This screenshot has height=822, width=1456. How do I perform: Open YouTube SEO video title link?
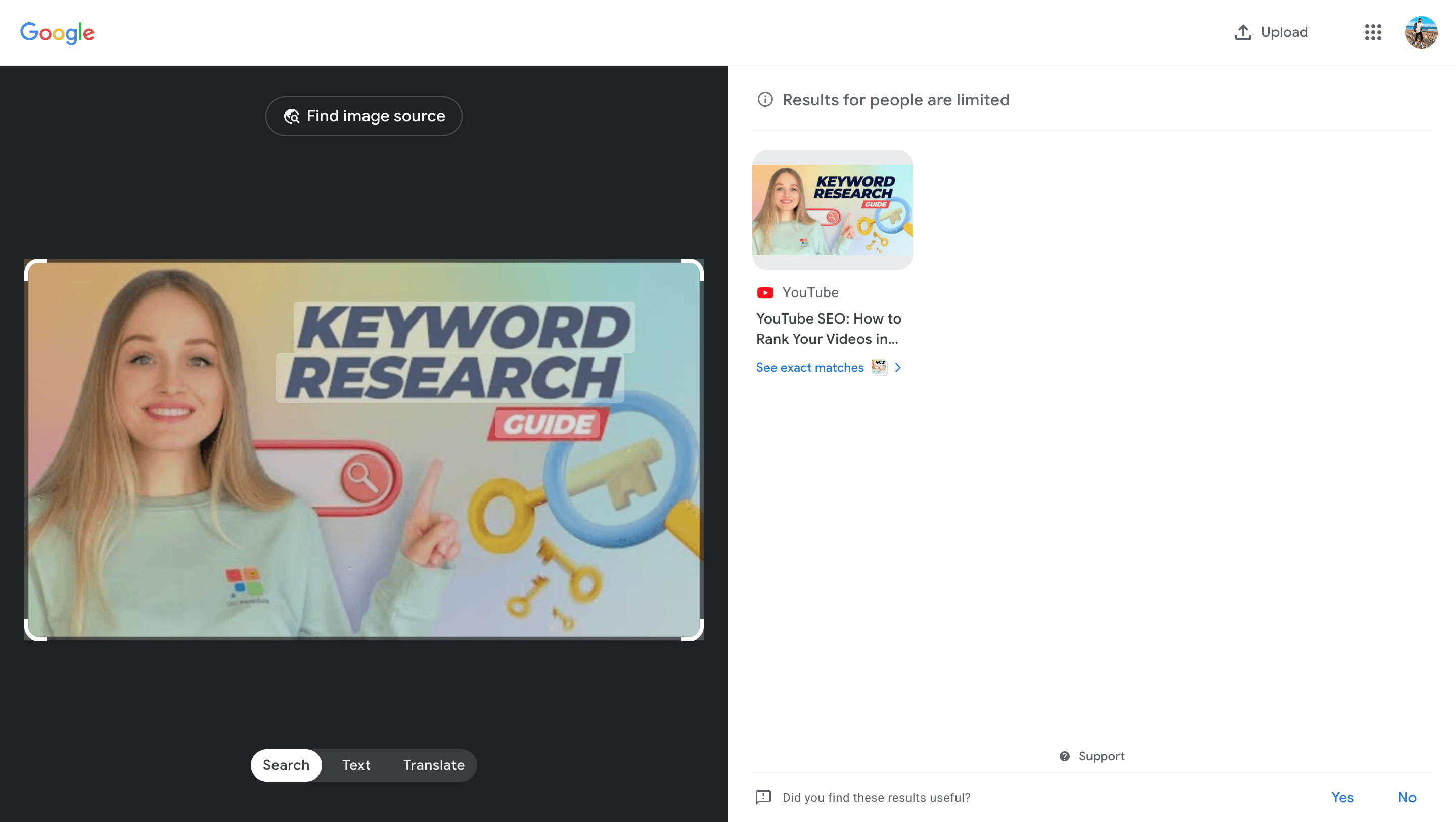[x=828, y=329]
